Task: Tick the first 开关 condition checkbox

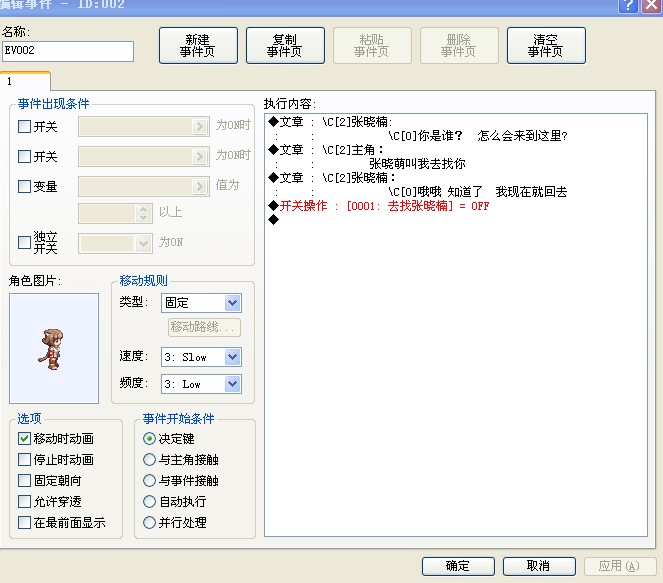Action: point(25,126)
